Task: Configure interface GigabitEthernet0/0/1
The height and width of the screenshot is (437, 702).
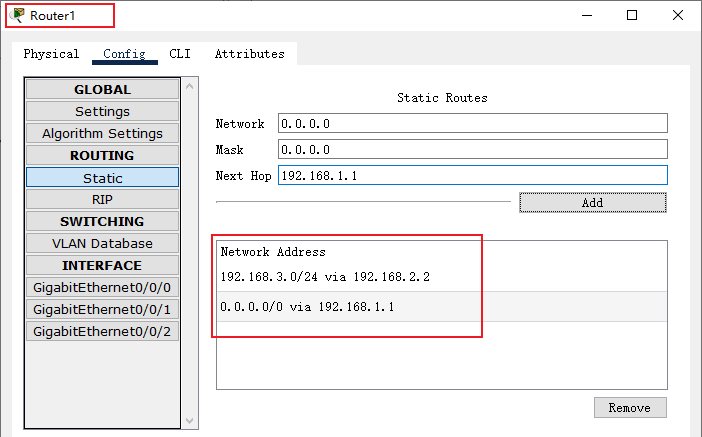Action: pos(102,309)
